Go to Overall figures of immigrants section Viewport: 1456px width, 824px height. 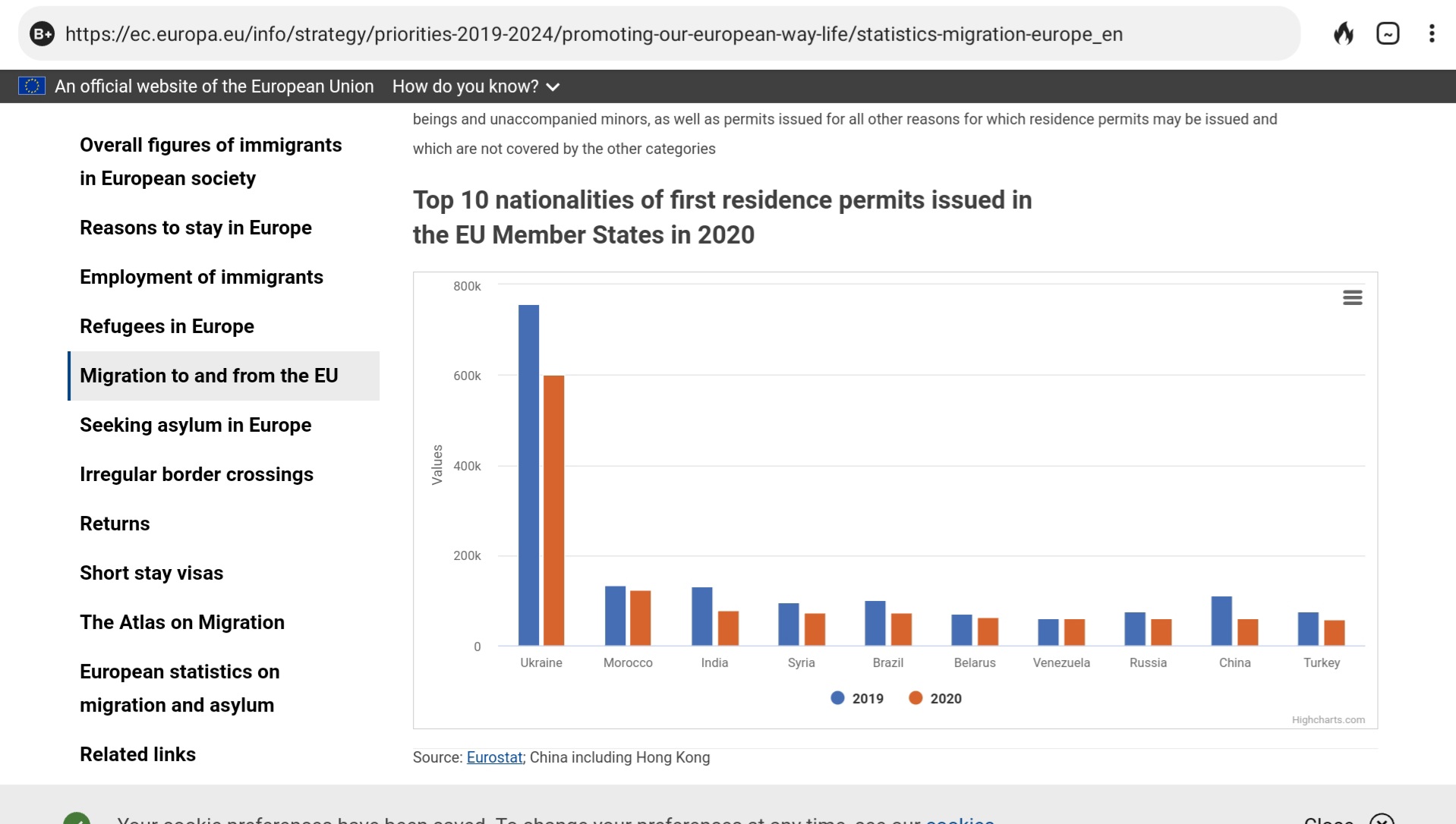210,162
